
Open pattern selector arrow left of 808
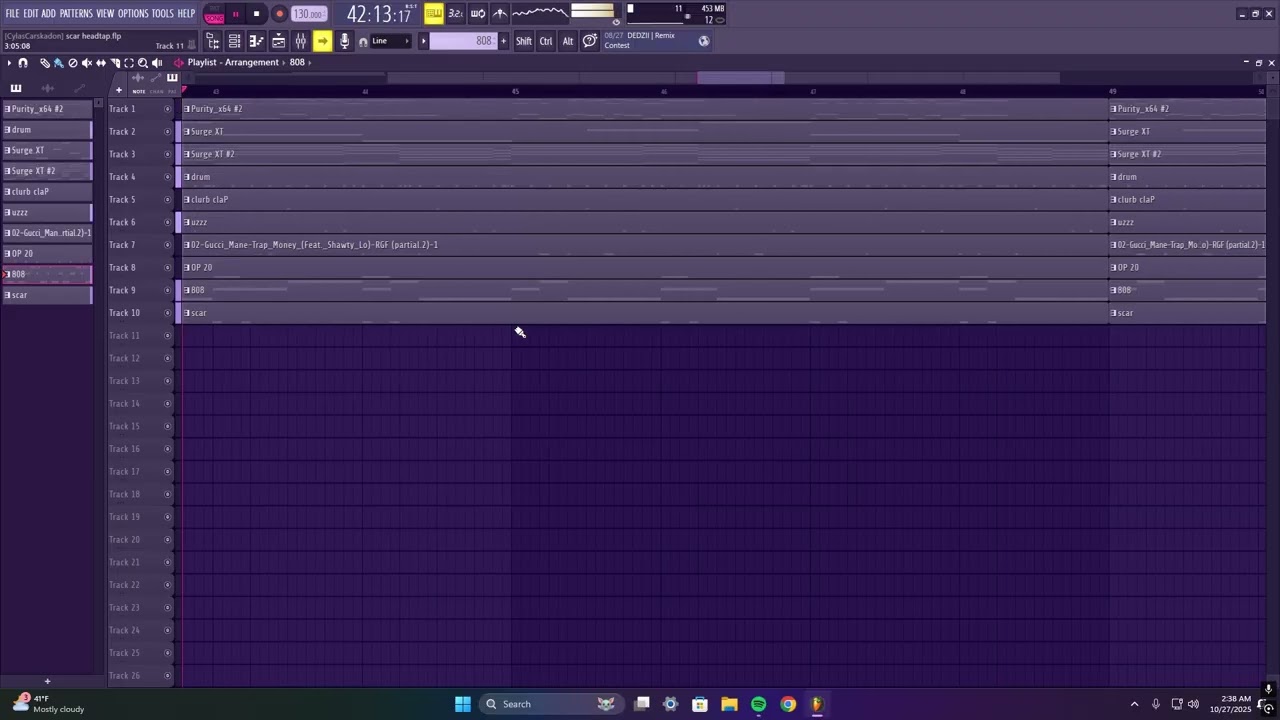pos(423,41)
